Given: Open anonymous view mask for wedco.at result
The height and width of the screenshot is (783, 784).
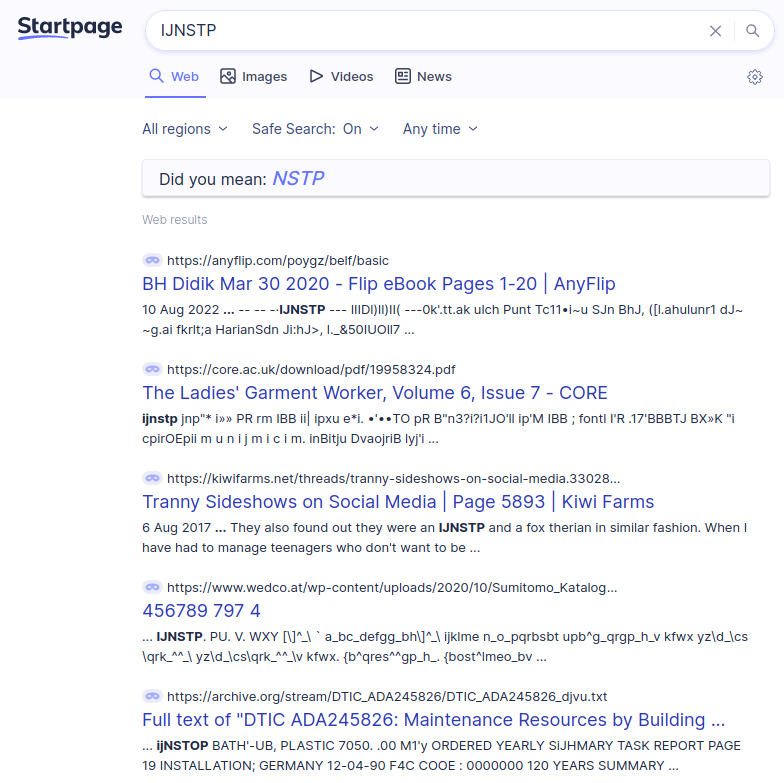Looking at the screenshot, I should point(152,587).
